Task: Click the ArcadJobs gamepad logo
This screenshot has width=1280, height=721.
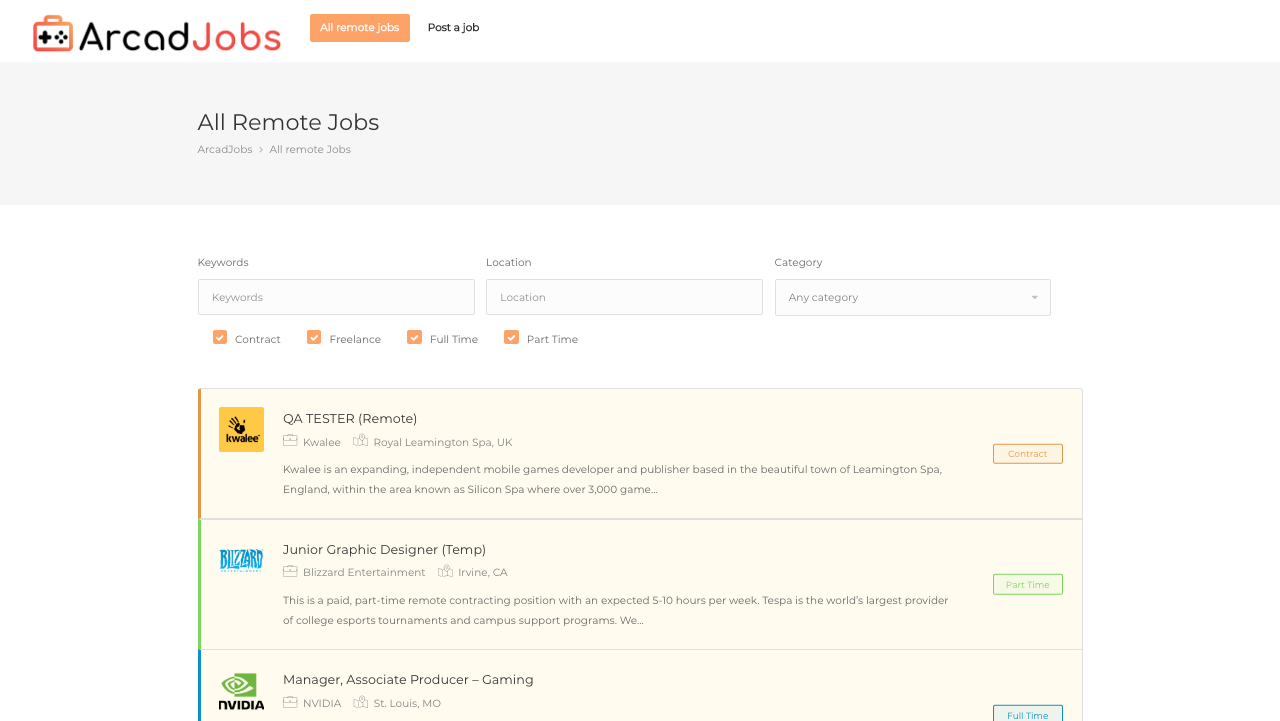Action: tap(50, 31)
